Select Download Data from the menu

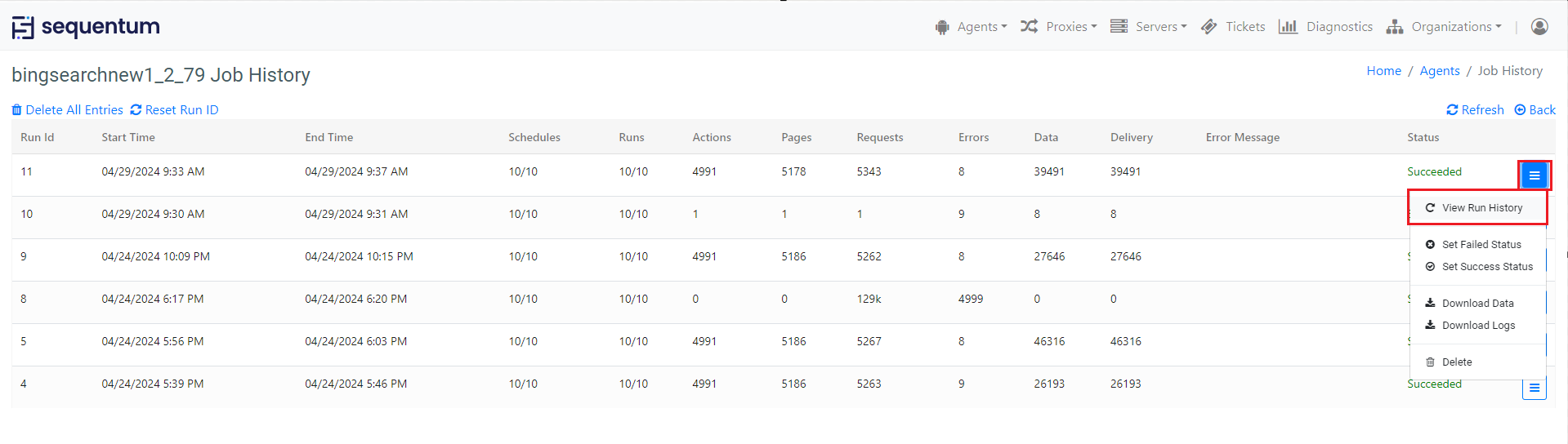tap(1477, 304)
